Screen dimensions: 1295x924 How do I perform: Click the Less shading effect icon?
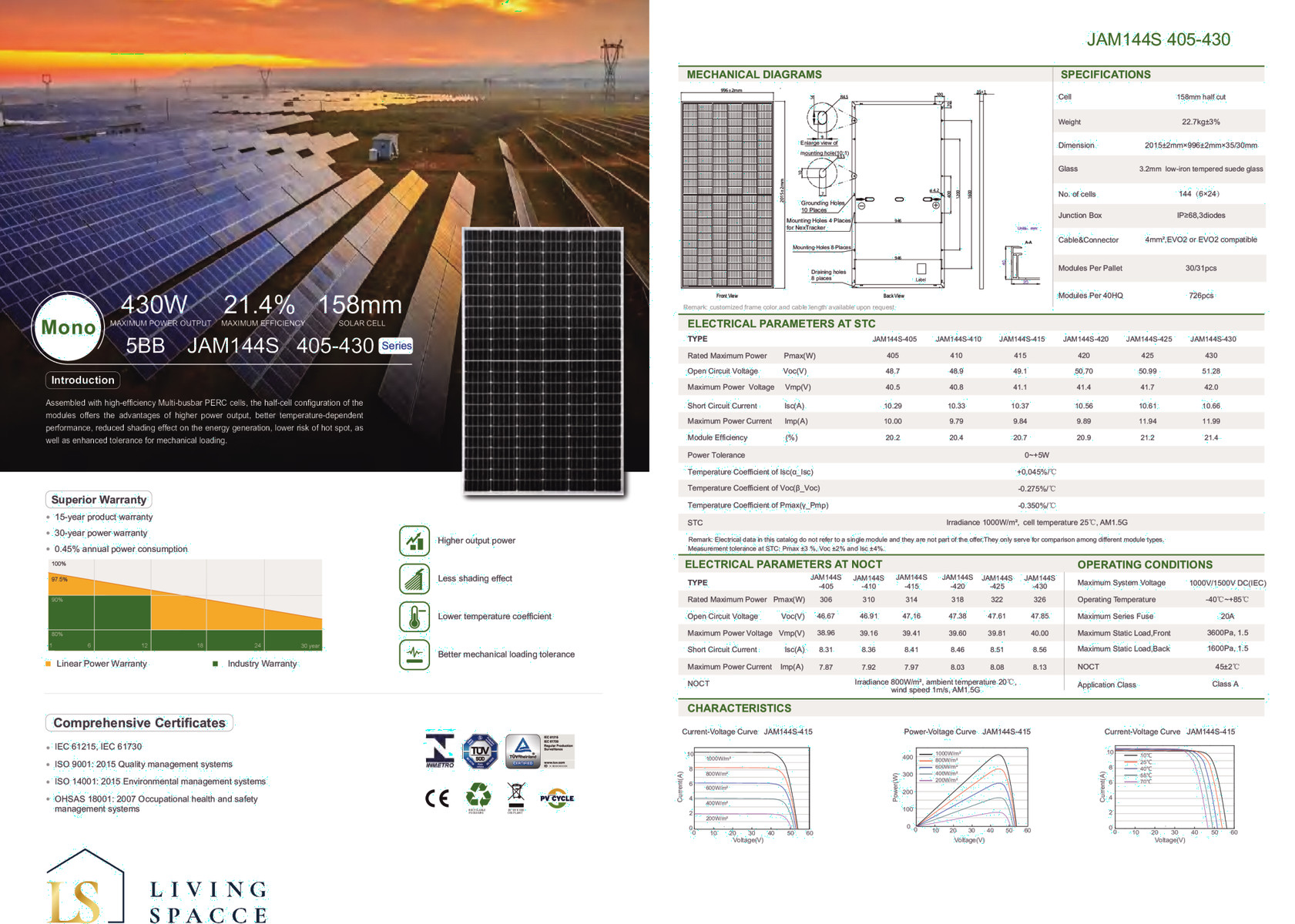coord(414,578)
